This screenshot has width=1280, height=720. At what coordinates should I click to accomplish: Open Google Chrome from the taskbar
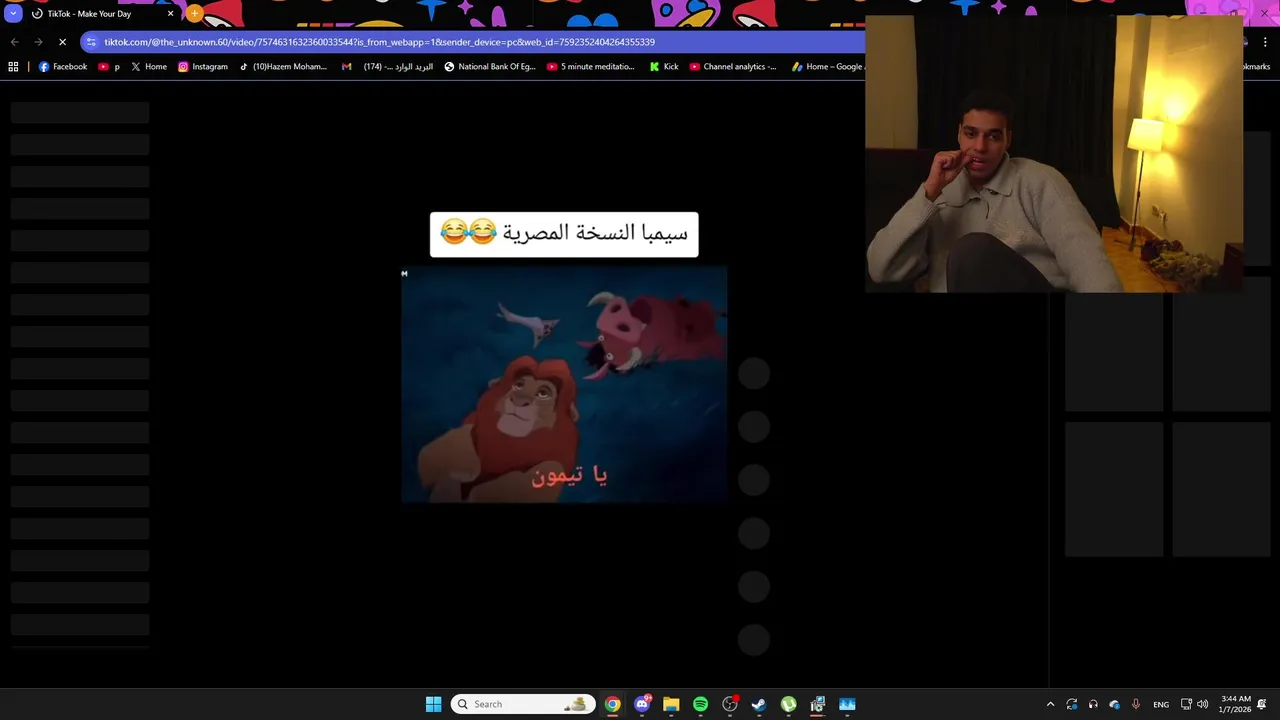[x=612, y=704]
